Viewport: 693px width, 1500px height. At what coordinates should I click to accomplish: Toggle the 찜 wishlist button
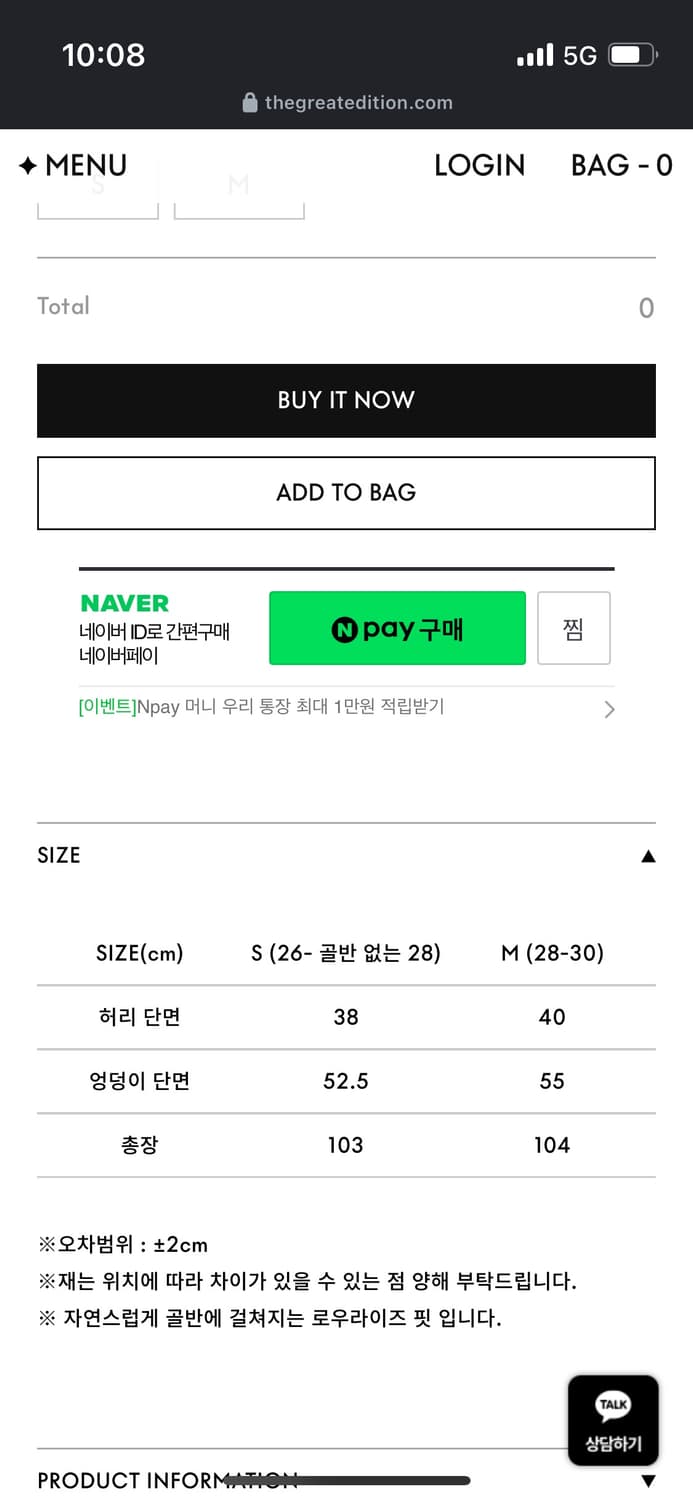coord(573,628)
